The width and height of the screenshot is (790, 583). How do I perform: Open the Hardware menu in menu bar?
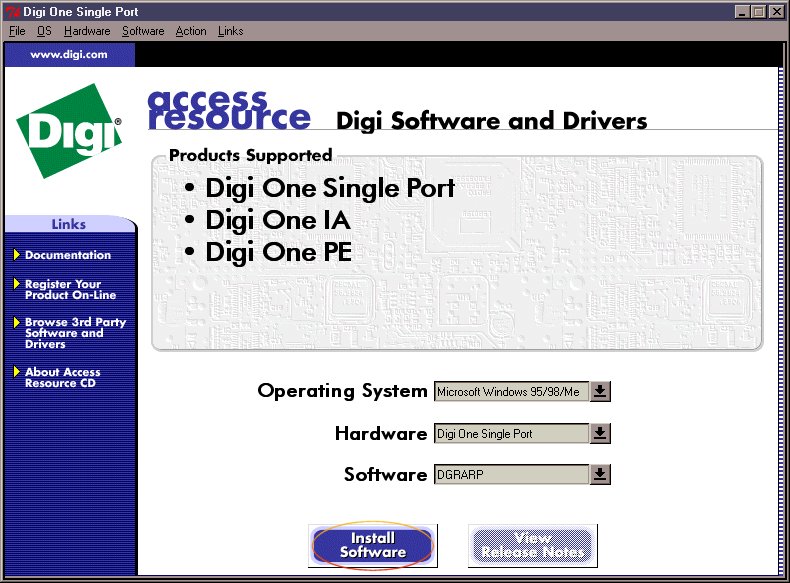(87, 31)
